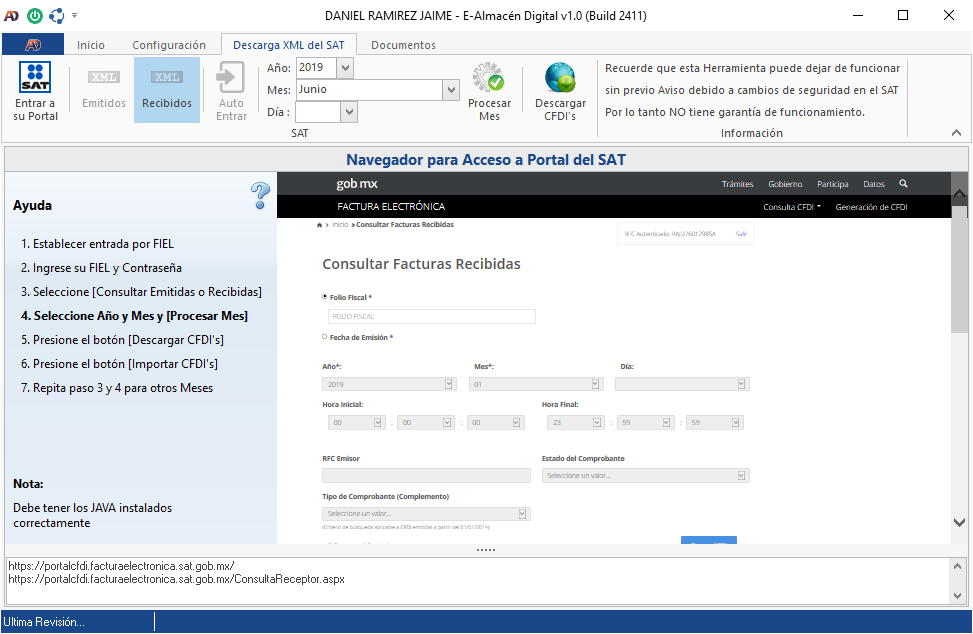The width and height of the screenshot is (973, 634).
Task: Expand the Mes dropdown showing Junio
Action: tap(450, 90)
